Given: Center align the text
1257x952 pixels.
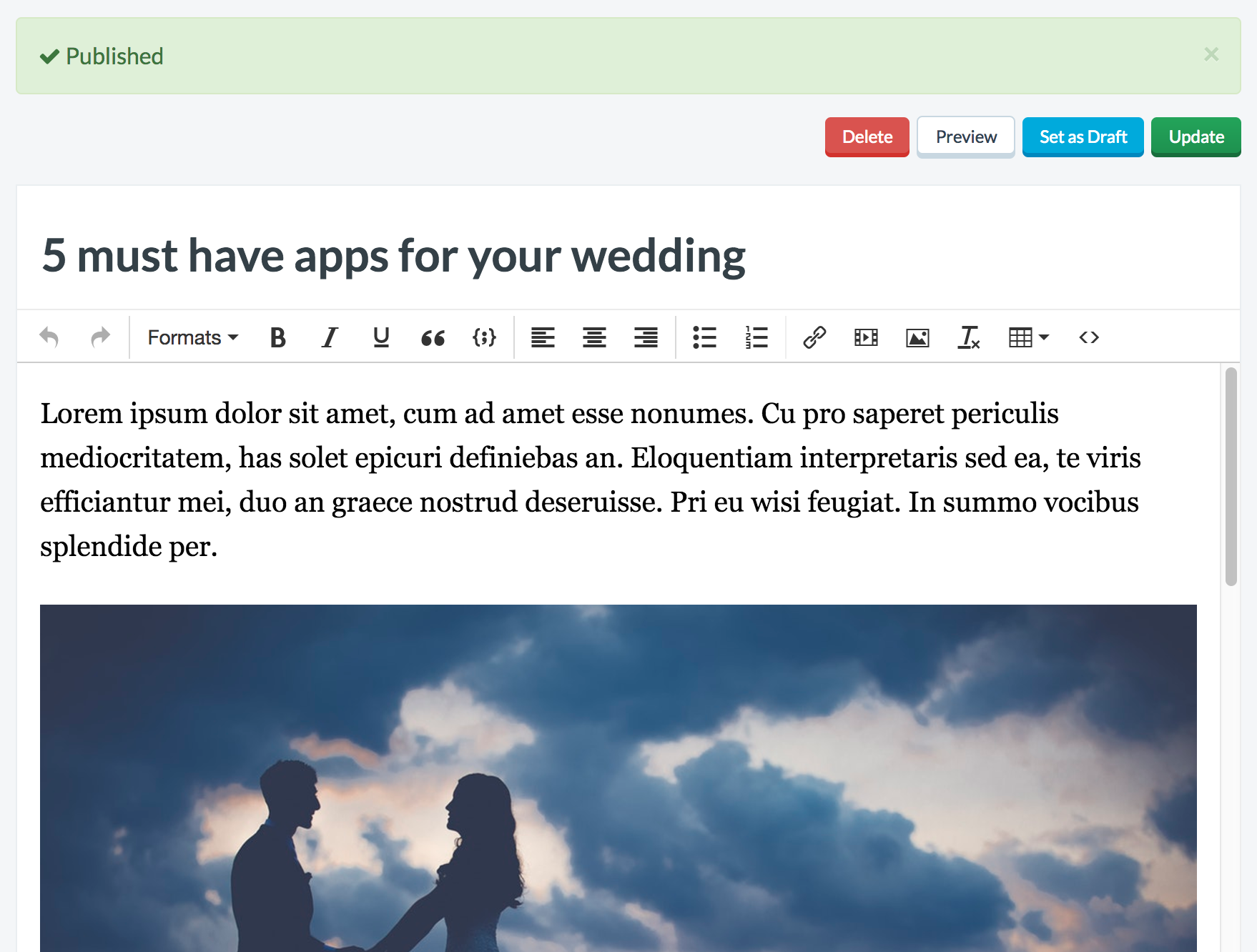Looking at the screenshot, I should (x=594, y=337).
